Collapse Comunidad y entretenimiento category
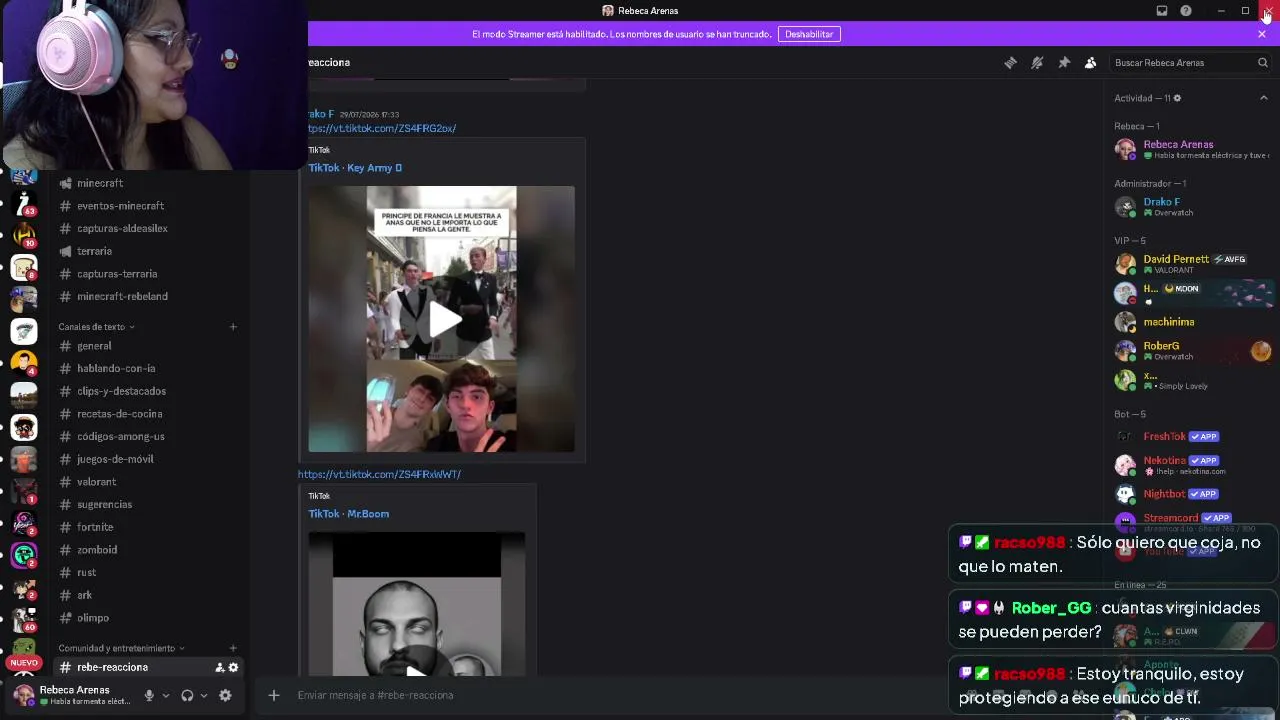 pos(121,648)
